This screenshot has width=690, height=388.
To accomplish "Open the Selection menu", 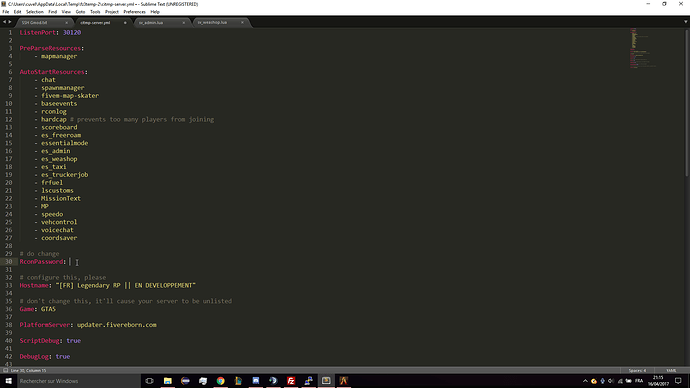I will pyautogui.click(x=34, y=12).
